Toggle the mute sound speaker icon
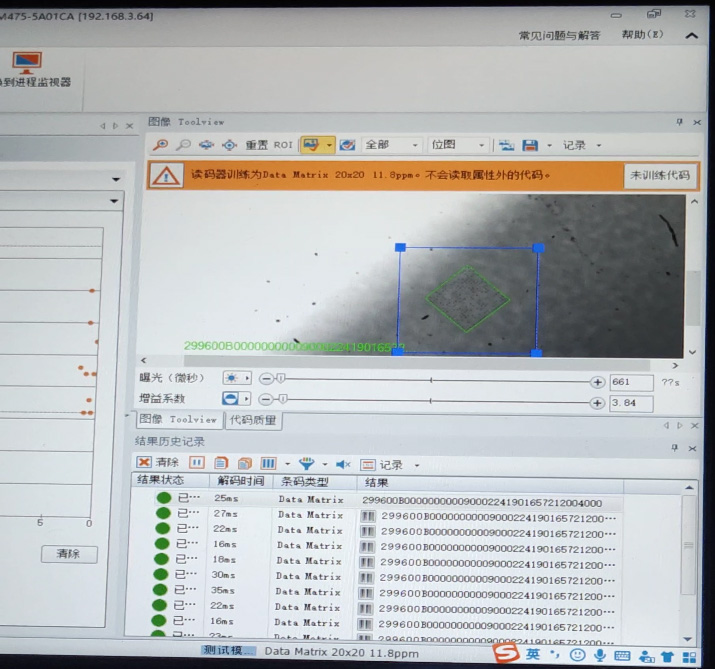Viewport: 715px width, 669px height. point(343,465)
